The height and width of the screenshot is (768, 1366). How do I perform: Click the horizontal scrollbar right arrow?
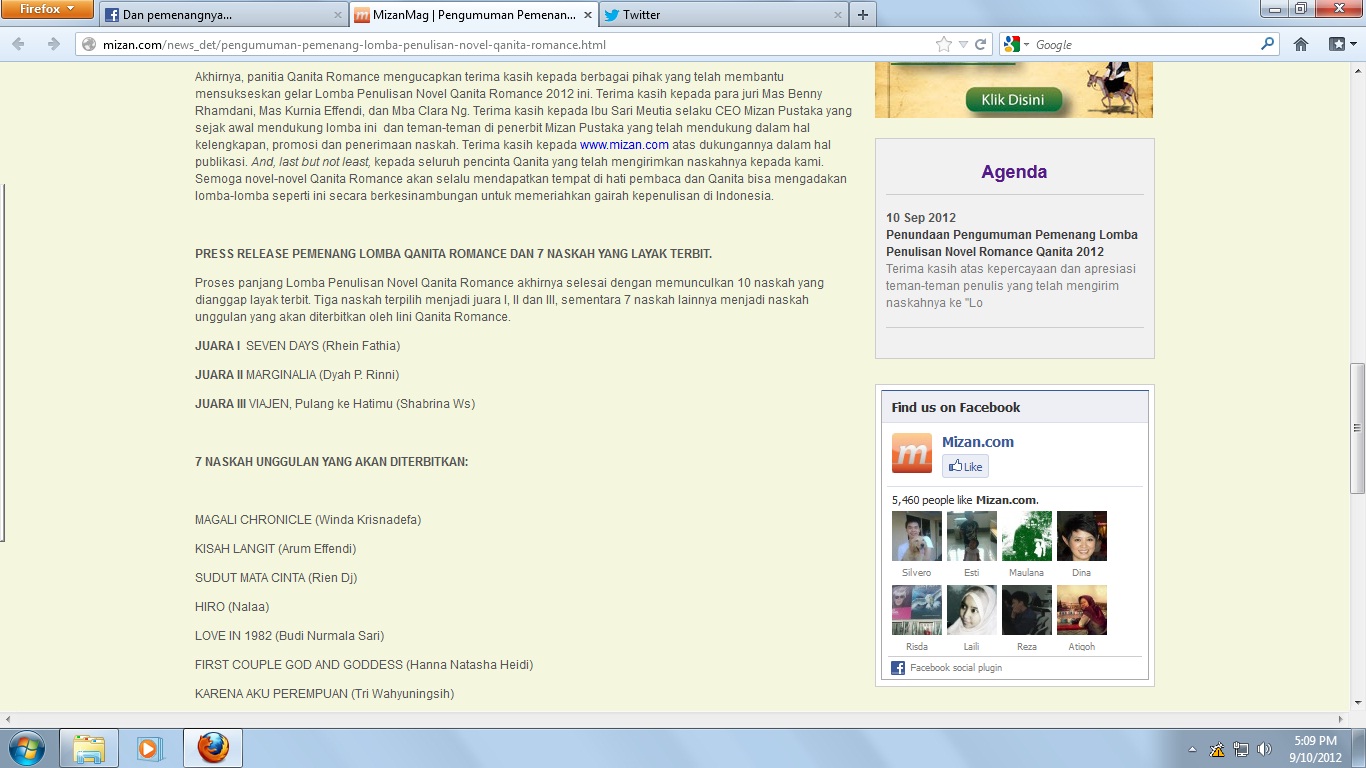pyautogui.click(x=1341, y=720)
